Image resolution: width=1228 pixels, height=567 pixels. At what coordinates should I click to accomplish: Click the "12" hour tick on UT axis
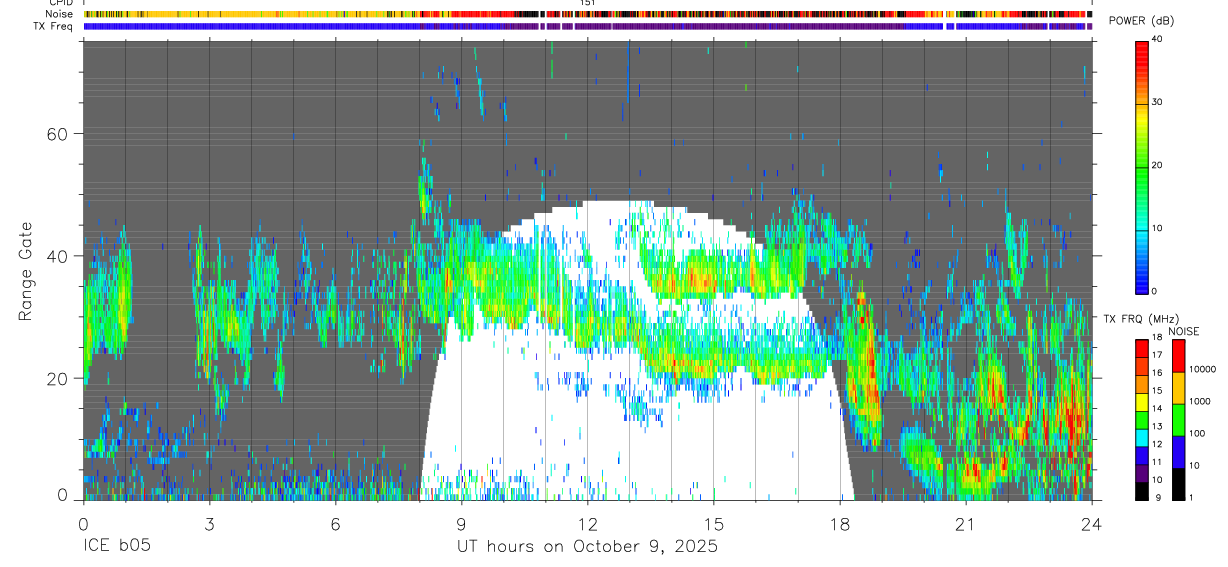(x=587, y=523)
